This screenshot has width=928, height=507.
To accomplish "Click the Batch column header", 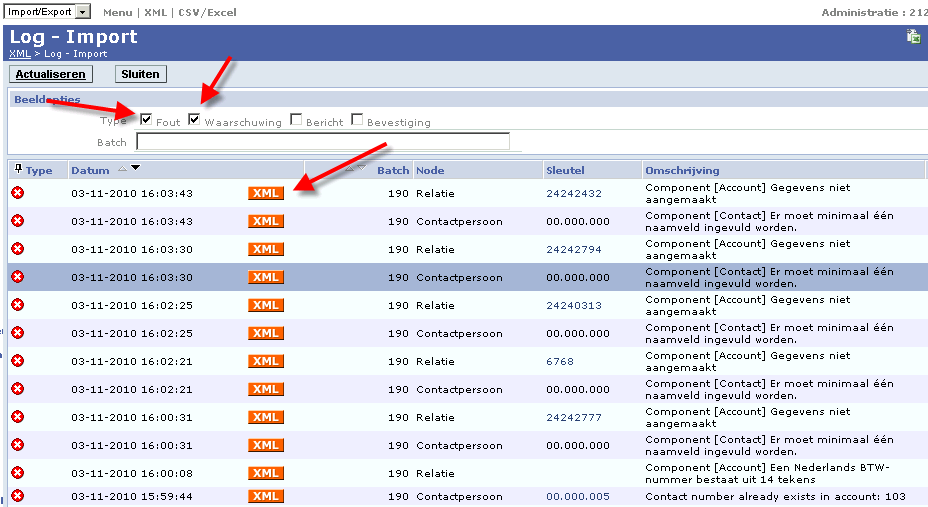I will point(393,170).
